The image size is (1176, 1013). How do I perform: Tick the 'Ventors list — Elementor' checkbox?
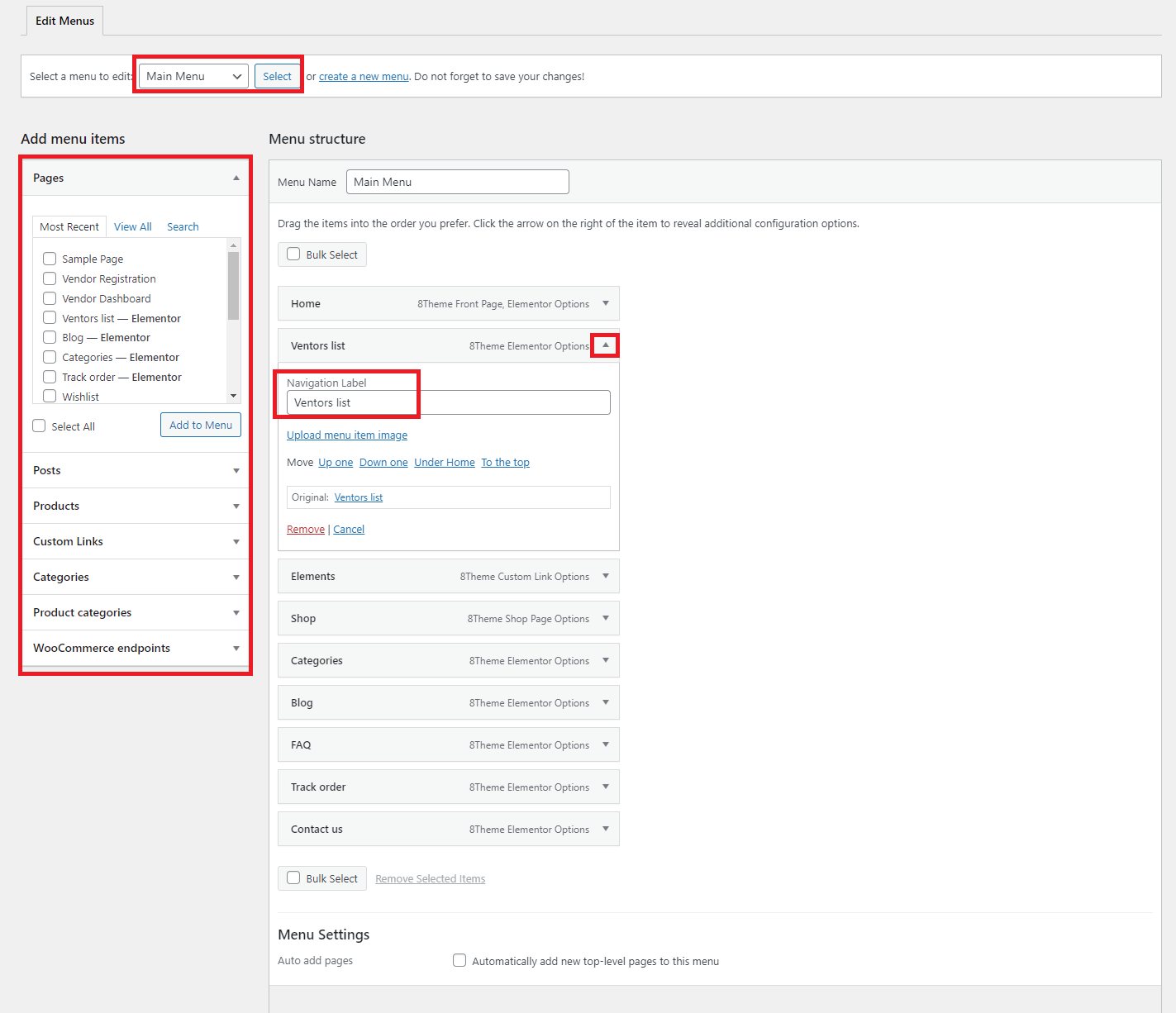click(x=50, y=318)
